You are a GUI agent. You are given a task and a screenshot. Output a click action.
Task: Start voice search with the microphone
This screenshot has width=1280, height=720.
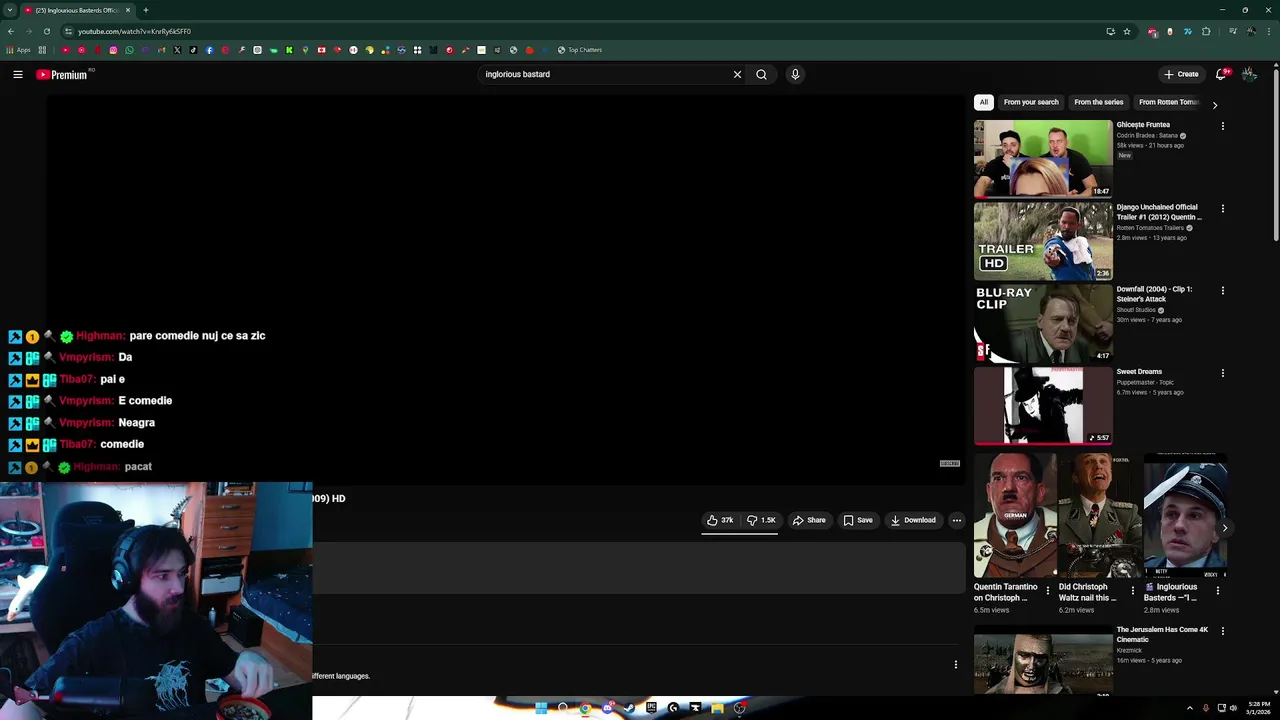tap(795, 74)
